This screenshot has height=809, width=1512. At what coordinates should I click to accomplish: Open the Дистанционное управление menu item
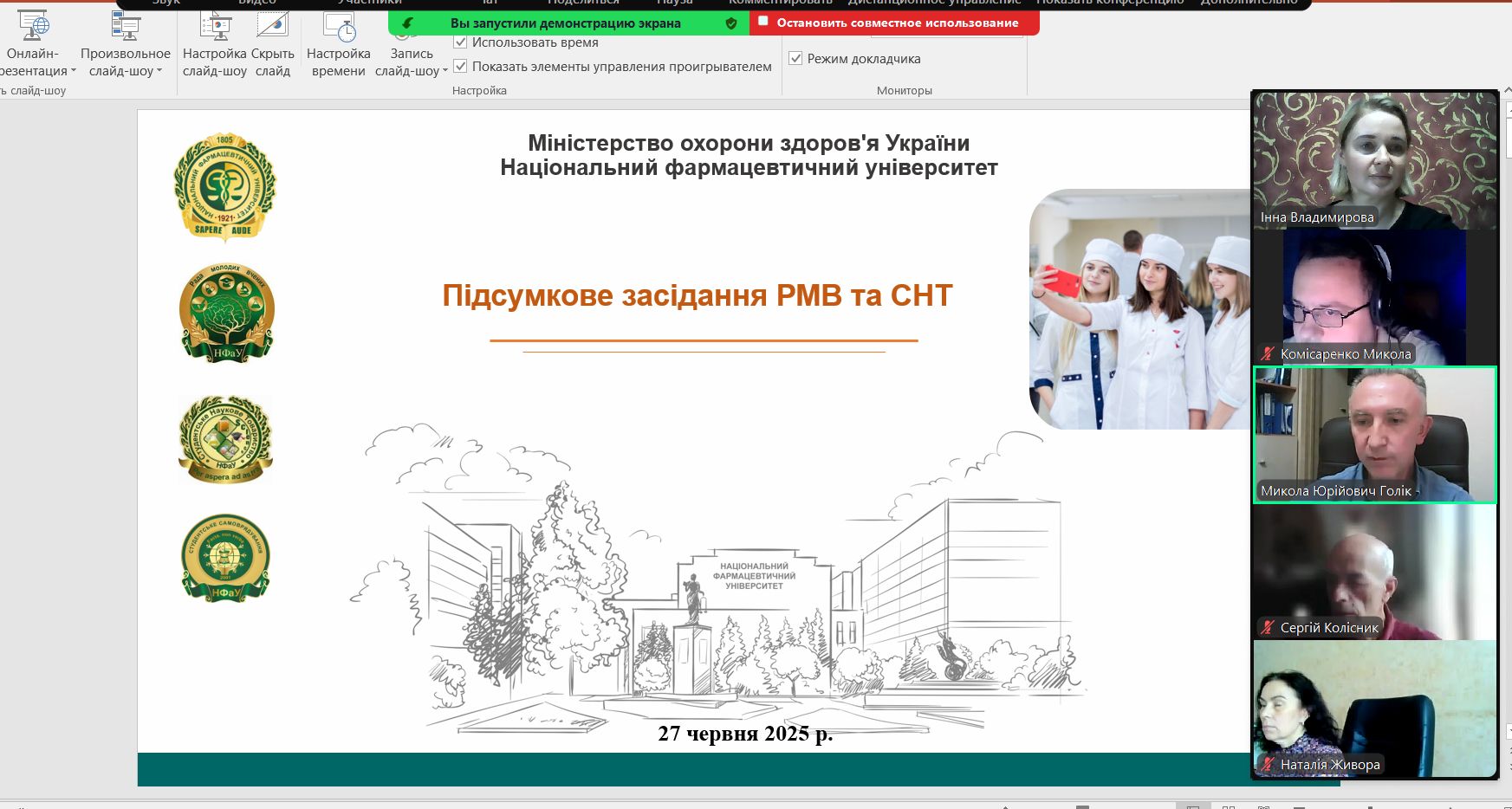(934, 3)
